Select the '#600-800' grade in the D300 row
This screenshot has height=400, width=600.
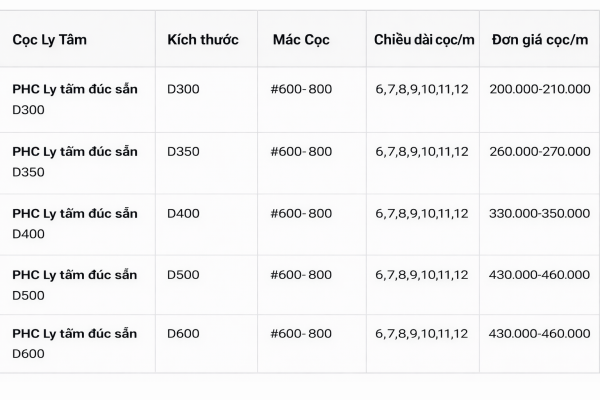pos(301,90)
